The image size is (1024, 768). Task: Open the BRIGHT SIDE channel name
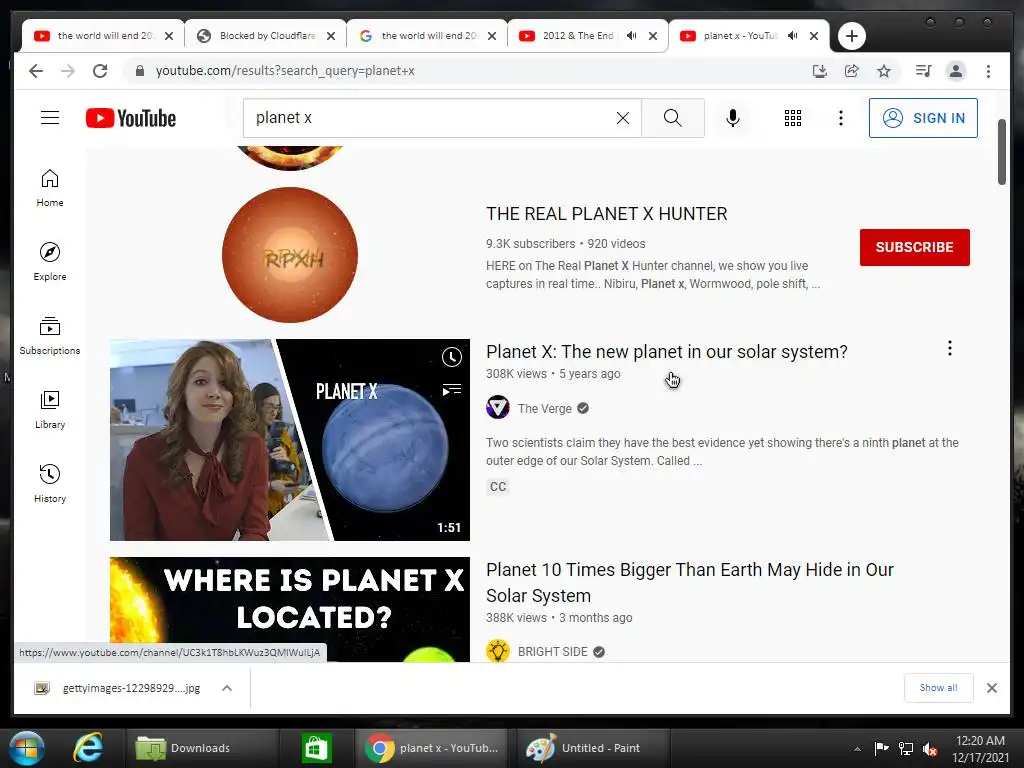tap(552, 651)
